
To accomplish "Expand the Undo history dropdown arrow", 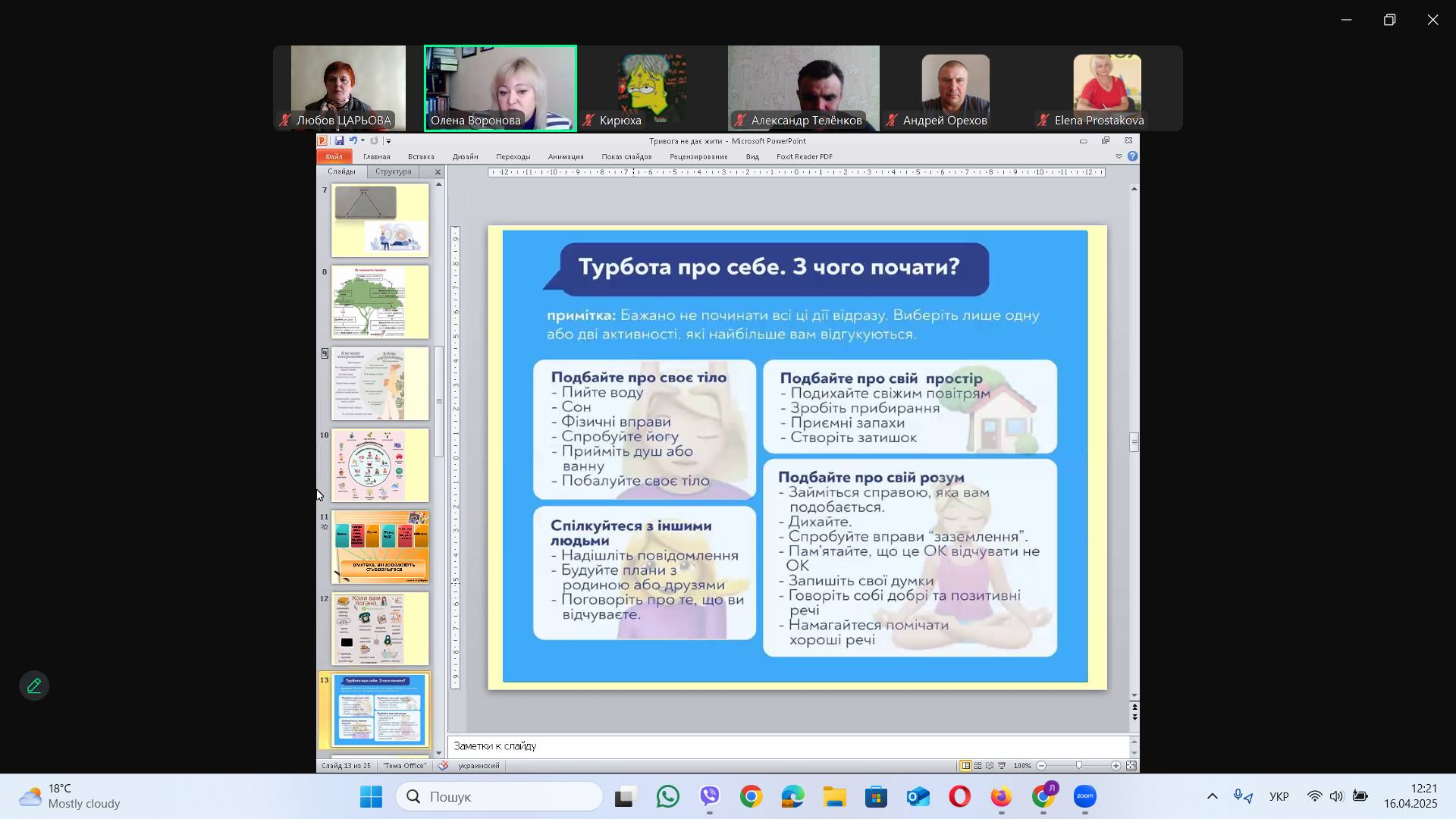I will (x=363, y=141).
